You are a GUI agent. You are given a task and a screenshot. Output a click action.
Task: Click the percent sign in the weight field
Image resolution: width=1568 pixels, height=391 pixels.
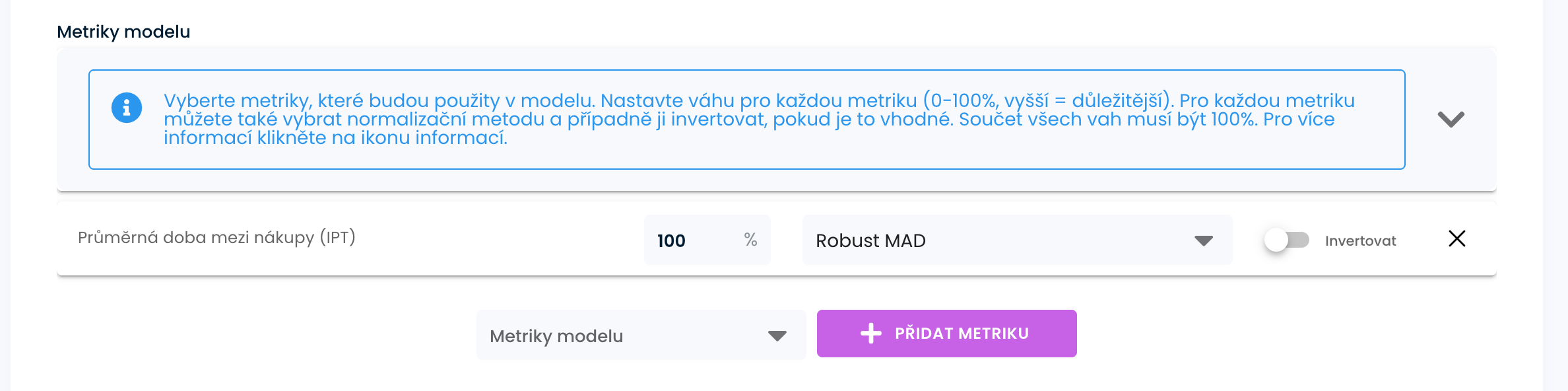pos(750,240)
